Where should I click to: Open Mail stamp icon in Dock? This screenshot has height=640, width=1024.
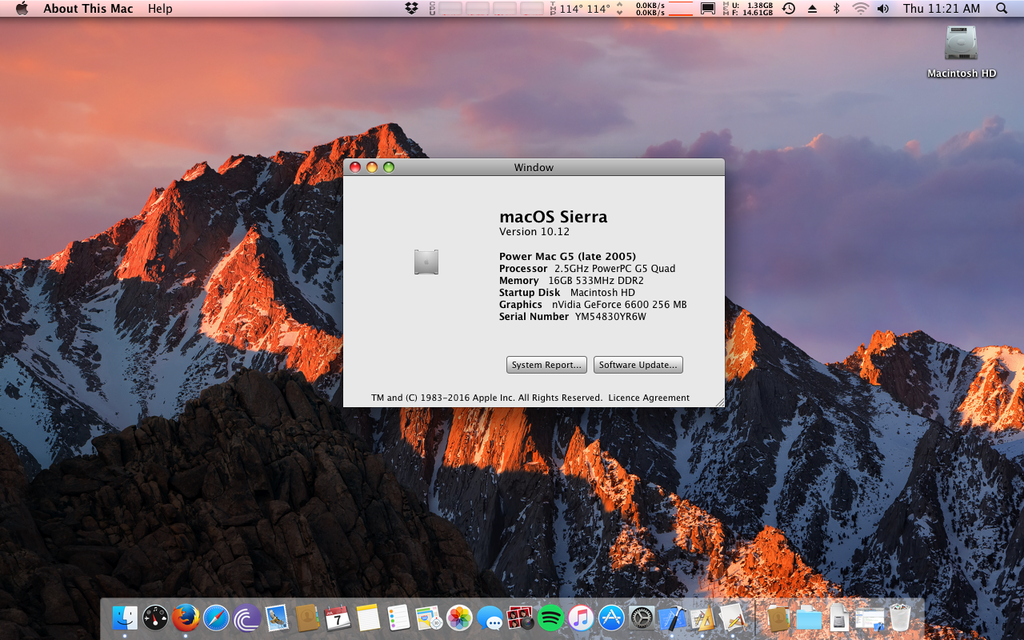point(277,617)
